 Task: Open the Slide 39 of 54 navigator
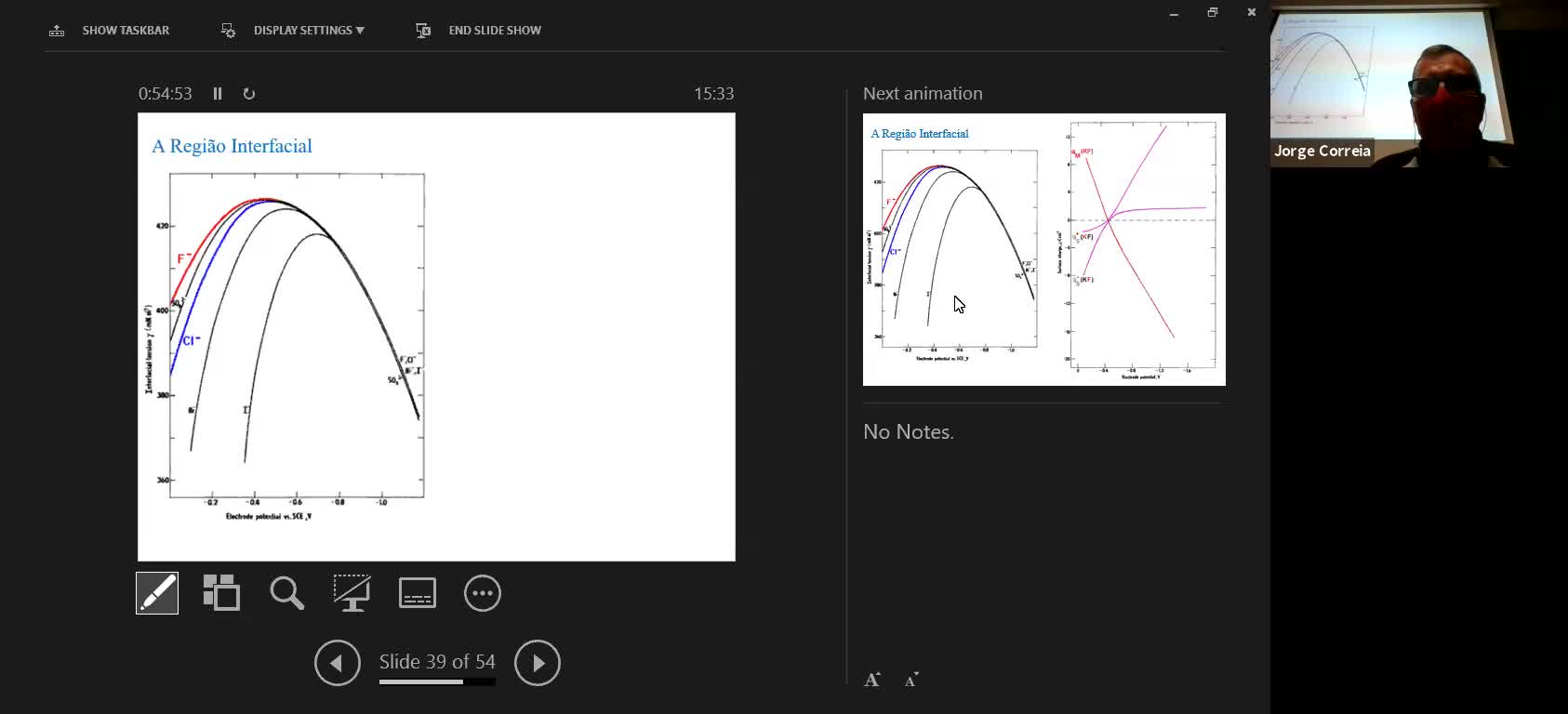click(x=436, y=661)
